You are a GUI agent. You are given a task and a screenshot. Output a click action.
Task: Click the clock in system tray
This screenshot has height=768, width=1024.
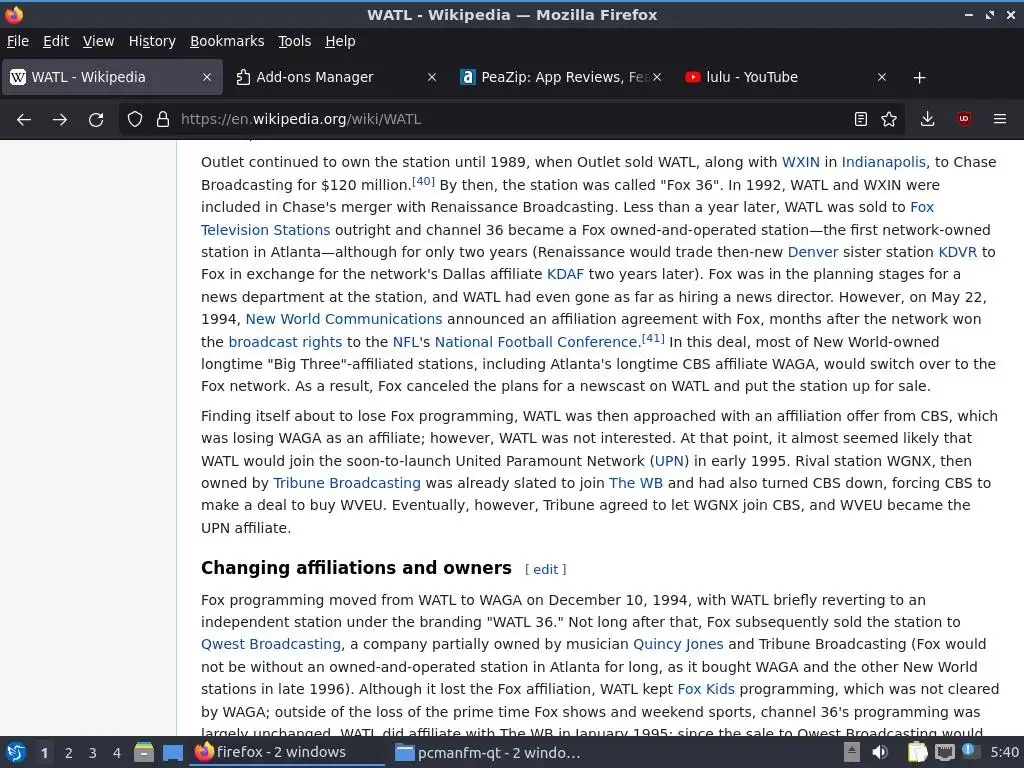pos(1004,752)
